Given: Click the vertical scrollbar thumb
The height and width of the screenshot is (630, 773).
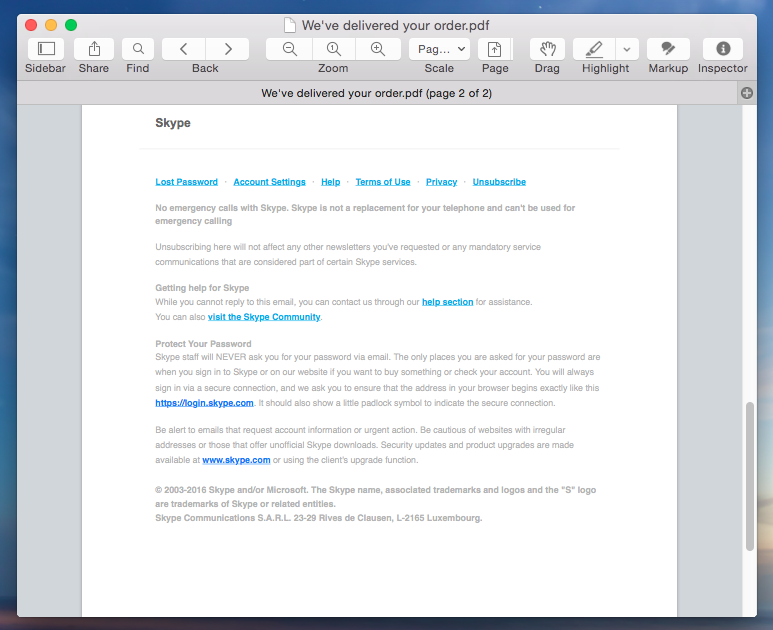Looking at the screenshot, I should tap(749, 476).
